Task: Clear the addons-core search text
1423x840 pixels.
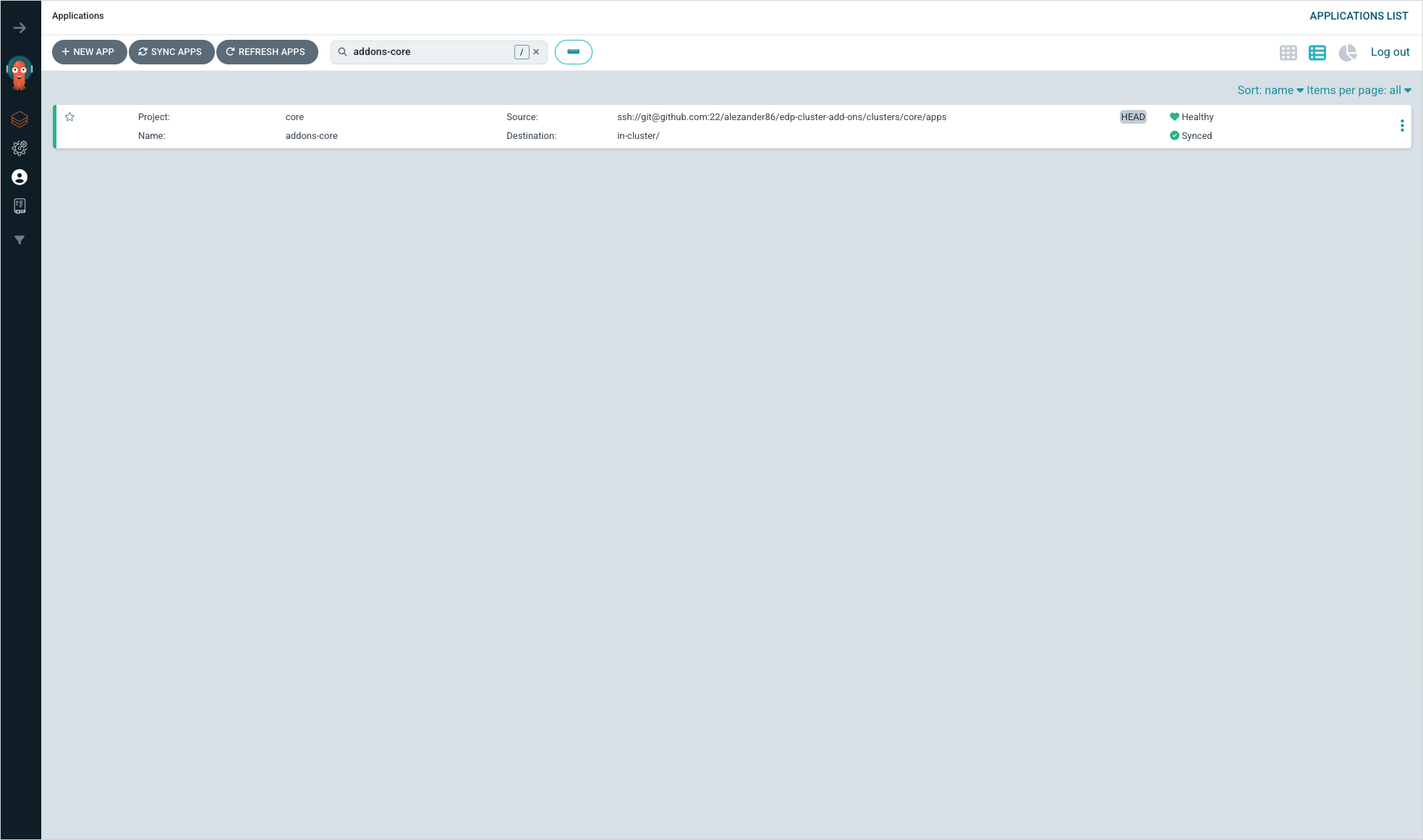Action: [x=536, y=52]
